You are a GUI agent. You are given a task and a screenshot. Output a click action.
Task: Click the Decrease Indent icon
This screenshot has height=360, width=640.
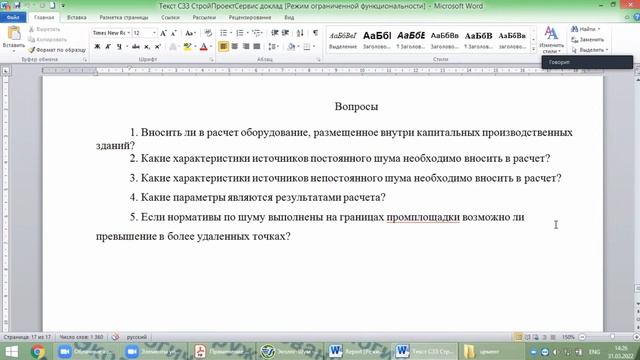point(275,33)
